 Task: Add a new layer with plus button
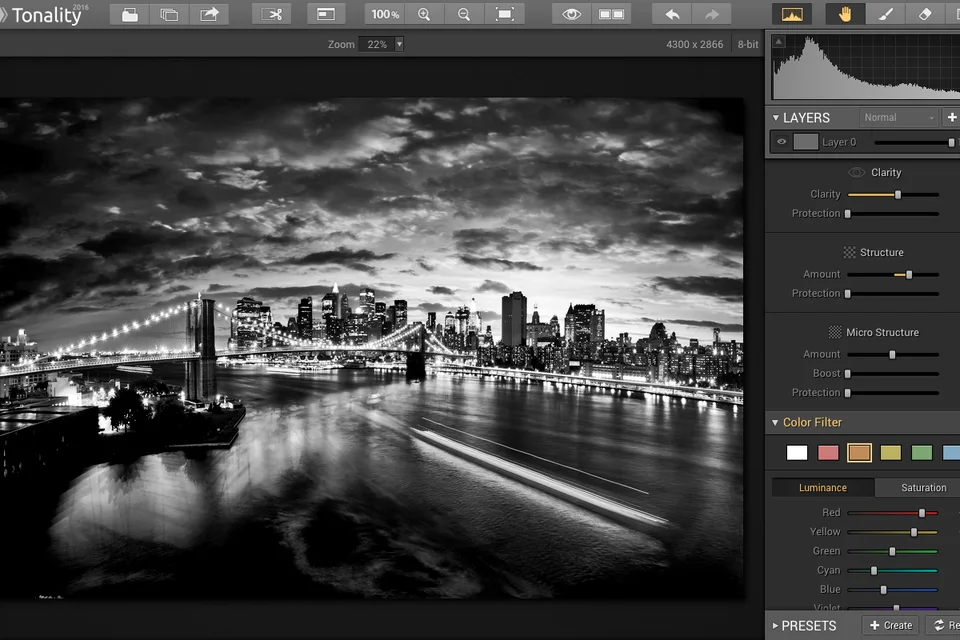pyautogui.click(x=951, y=117)
